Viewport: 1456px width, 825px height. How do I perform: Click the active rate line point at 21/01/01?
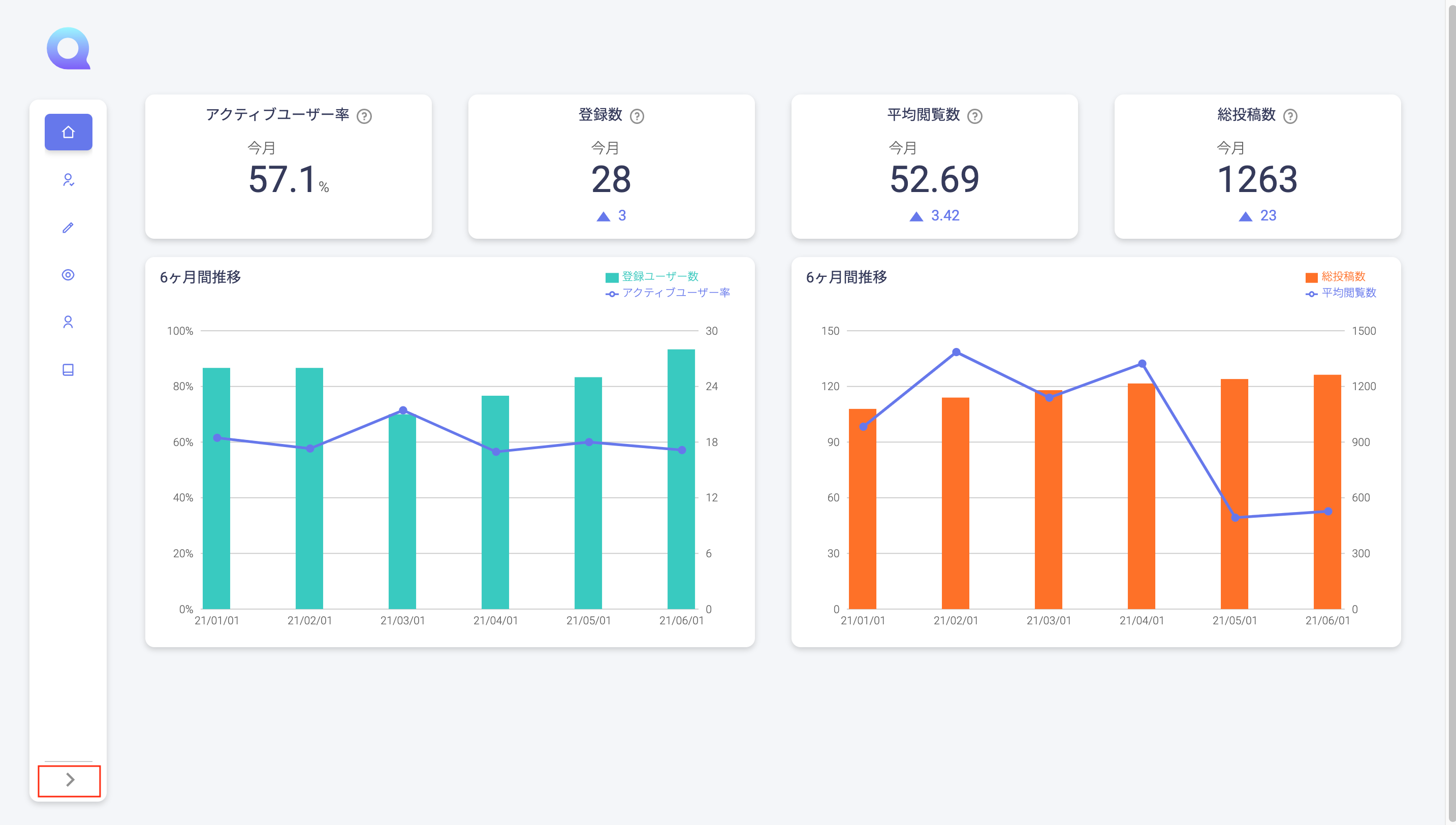(217, 438)
